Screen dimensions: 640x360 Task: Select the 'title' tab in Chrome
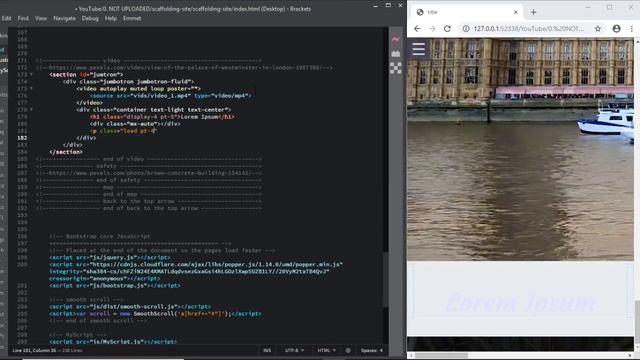coord(467,12)
